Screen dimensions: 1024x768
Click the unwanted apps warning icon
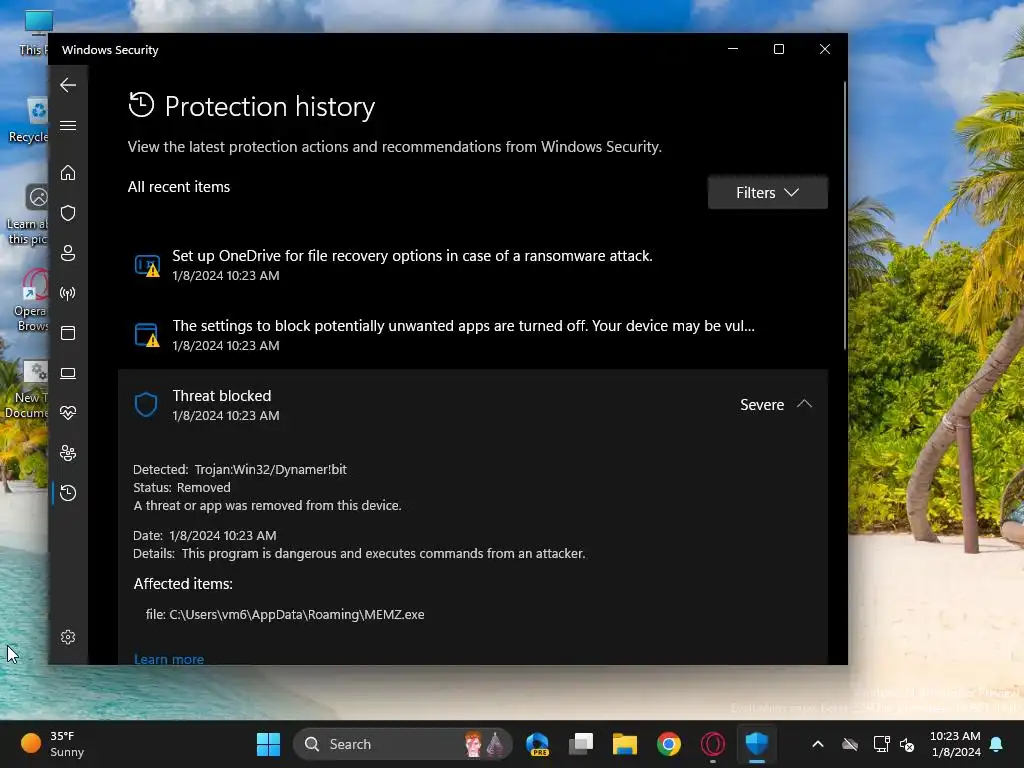click(x=147, y=335)
